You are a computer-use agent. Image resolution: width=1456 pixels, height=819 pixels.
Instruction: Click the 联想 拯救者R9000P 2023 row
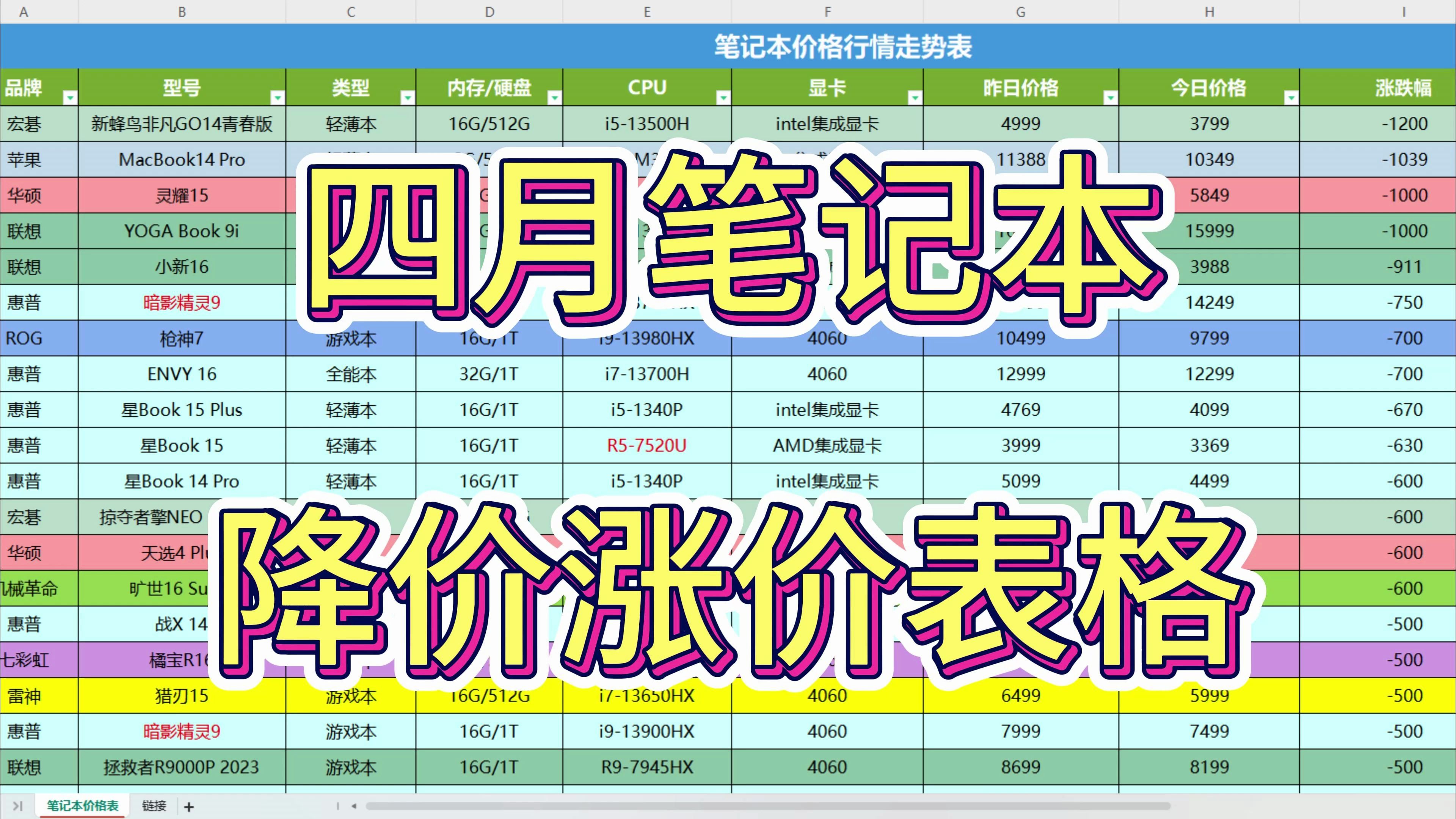click(728, 762)
